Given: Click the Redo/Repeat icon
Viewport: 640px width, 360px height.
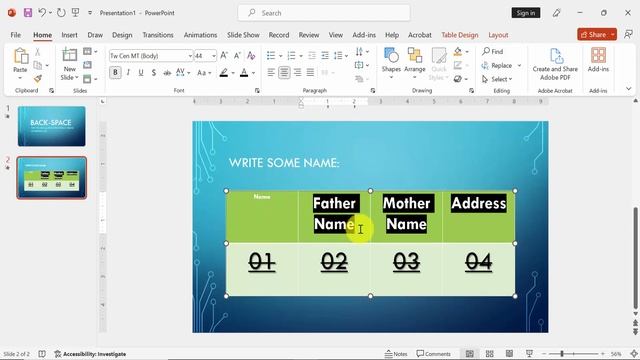Looking at the screenshot, I should pyautogui.click(x=61, y=13).
